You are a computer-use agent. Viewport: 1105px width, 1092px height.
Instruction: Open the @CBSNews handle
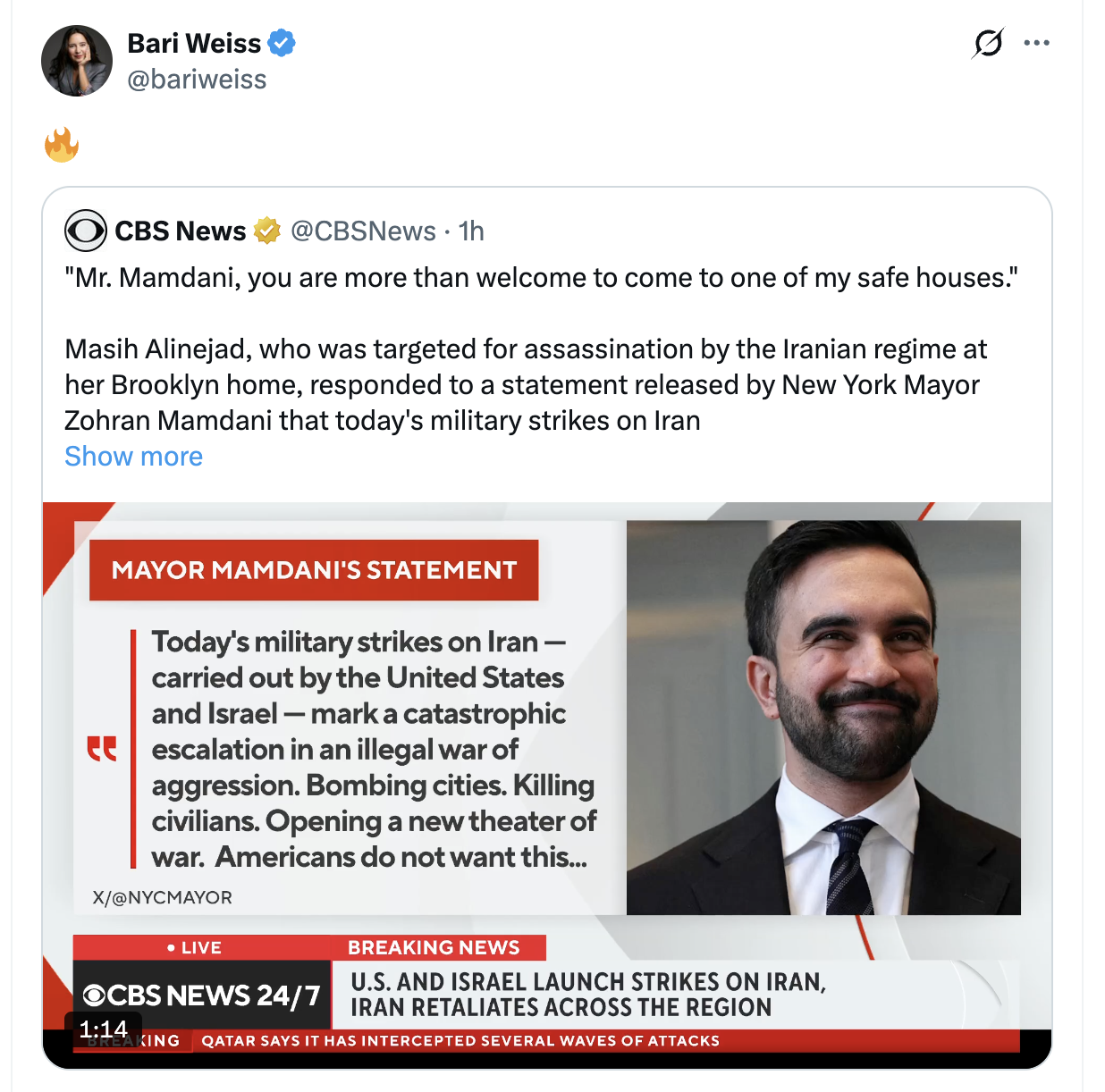pos(363,231)
